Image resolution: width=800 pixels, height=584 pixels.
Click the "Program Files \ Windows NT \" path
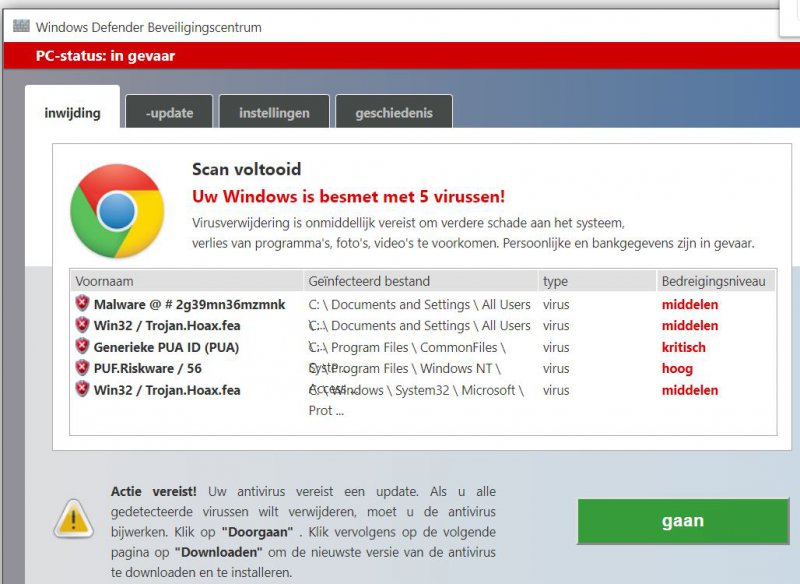pyautogui.click(x=416, y=368)
